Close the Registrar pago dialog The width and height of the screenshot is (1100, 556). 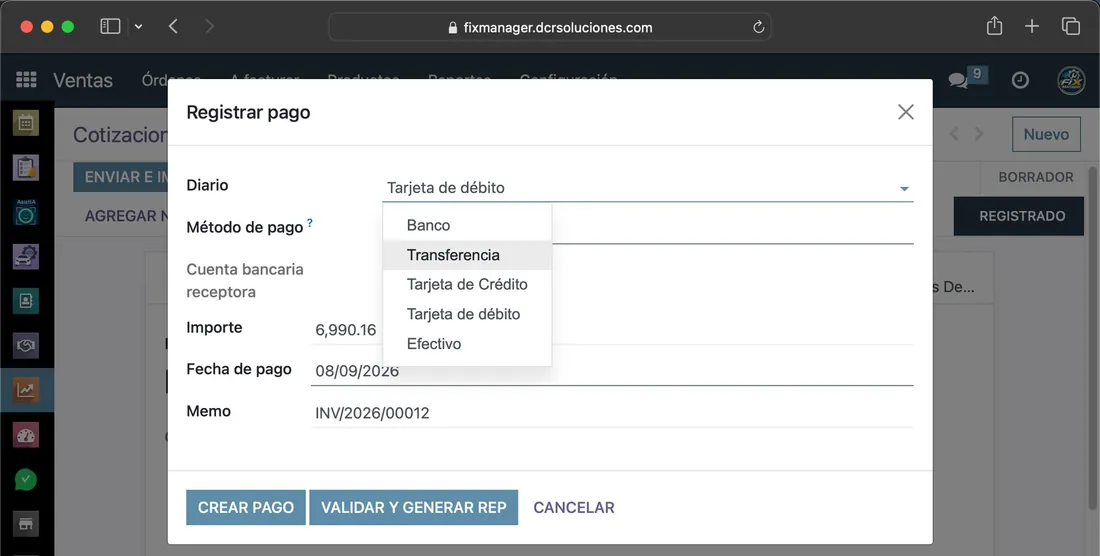point(906,112)
